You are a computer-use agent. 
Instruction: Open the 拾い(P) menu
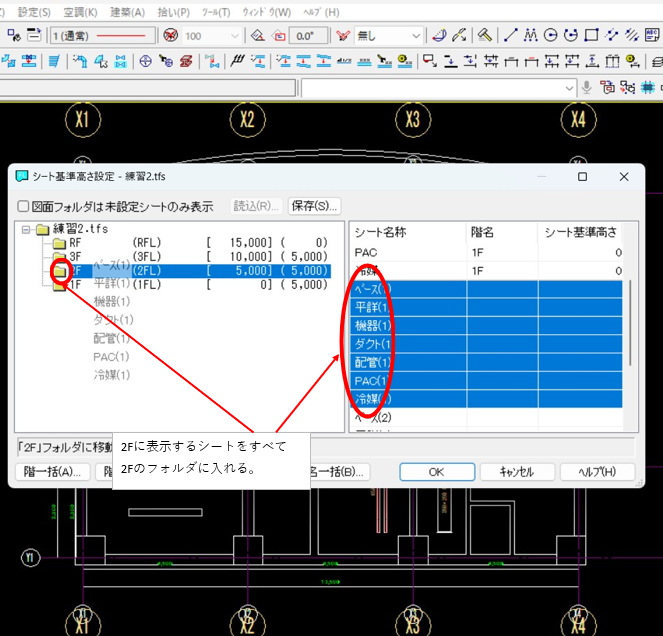point(173,12)
